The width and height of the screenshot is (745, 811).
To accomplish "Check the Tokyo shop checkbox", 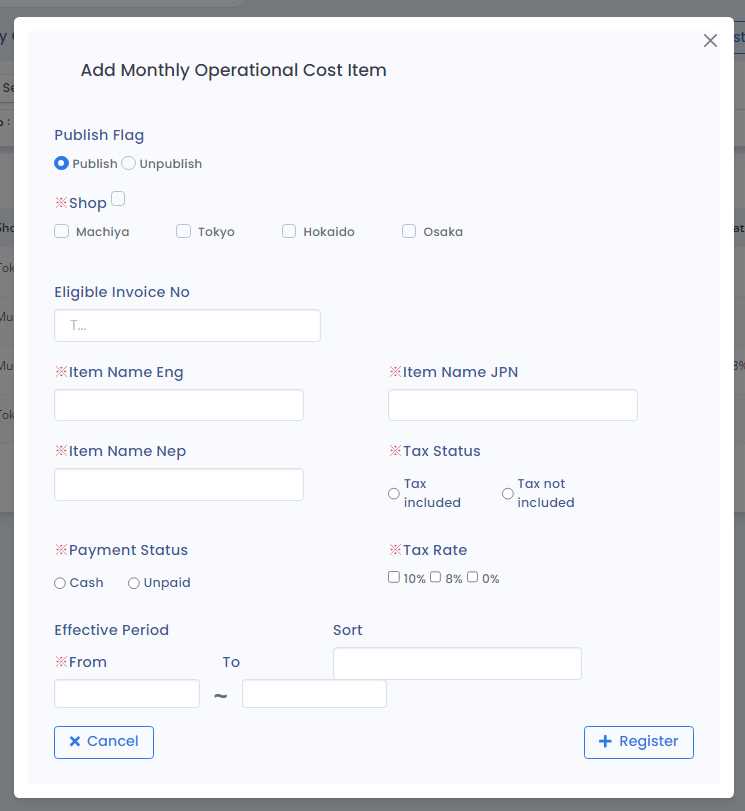I will pos(183,231).
